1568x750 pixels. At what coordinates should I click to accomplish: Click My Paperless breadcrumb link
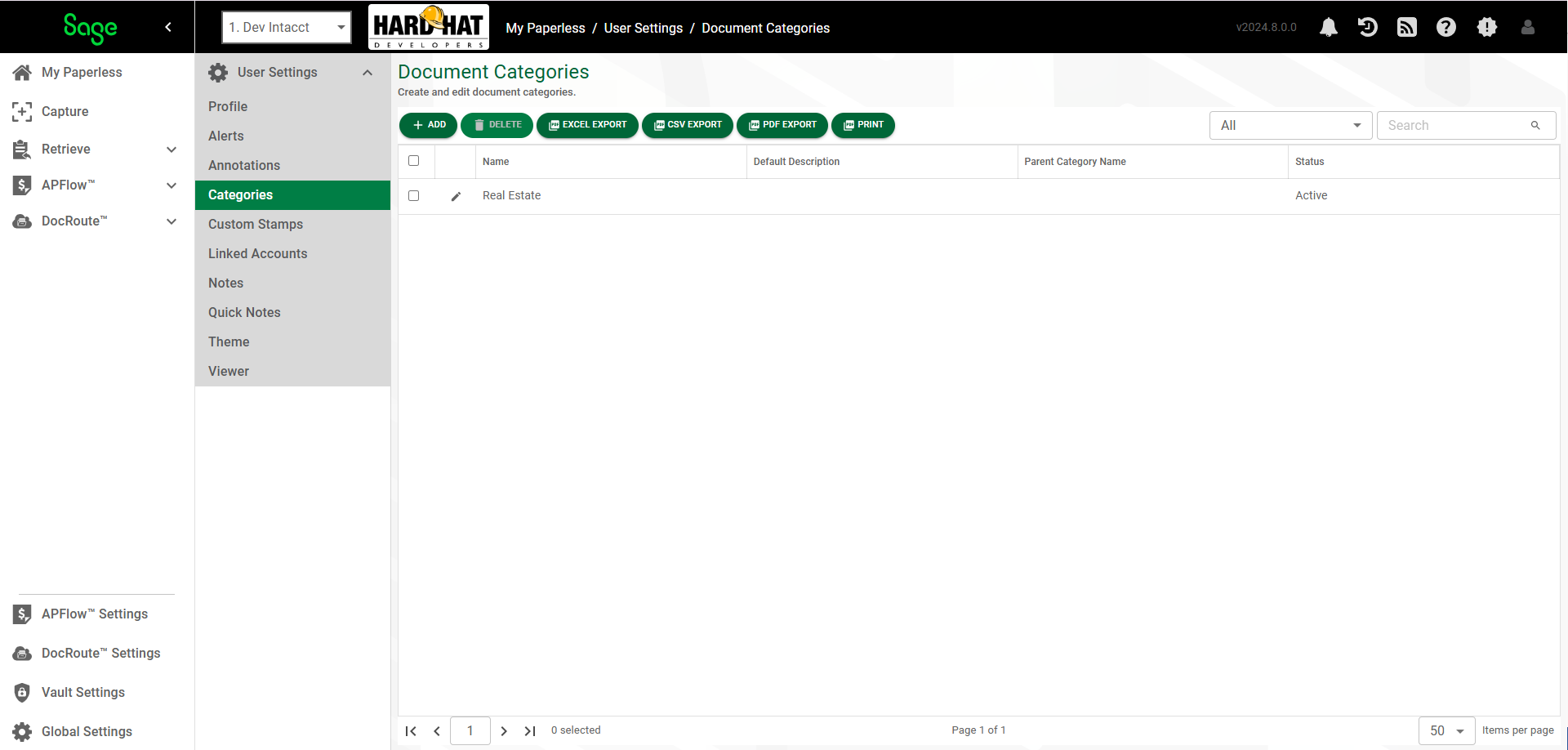[546, 28]
